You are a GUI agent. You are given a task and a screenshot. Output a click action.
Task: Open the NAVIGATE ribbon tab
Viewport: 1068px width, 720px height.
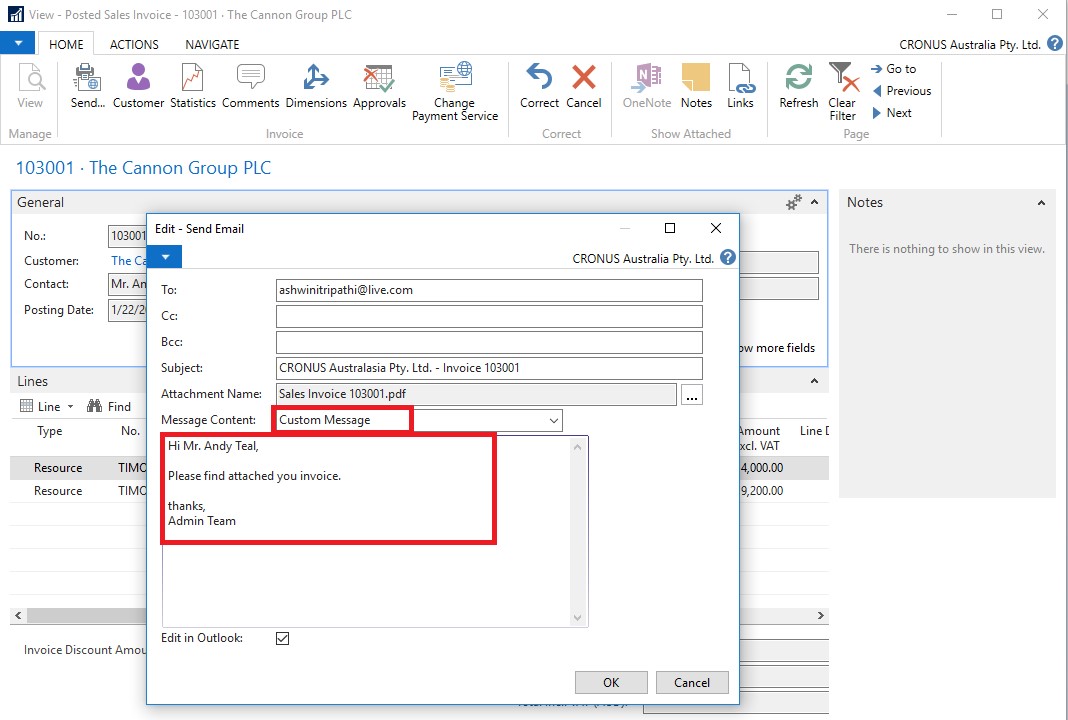tap(212, 44)
